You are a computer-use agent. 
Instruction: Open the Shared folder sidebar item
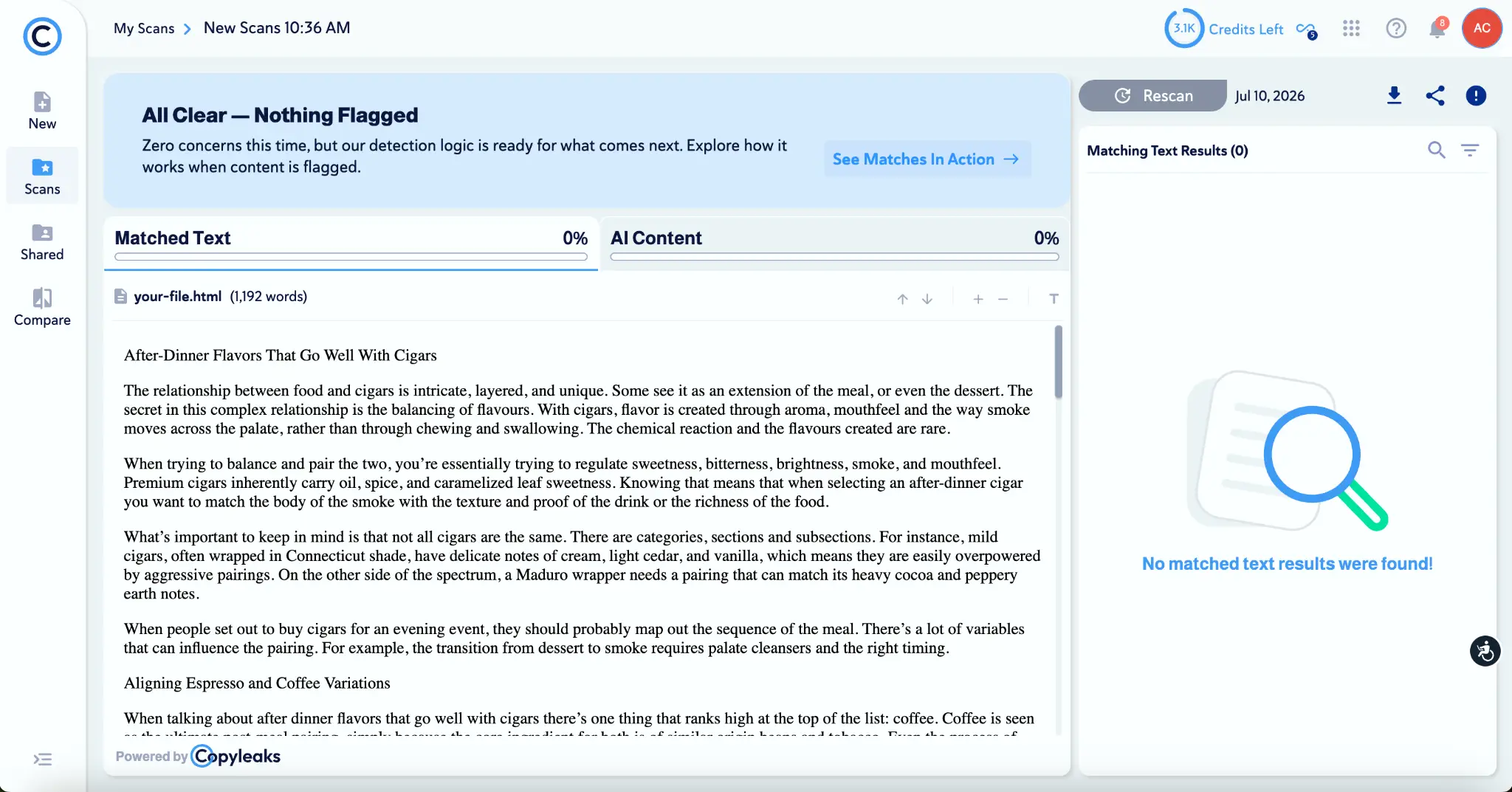42,242
